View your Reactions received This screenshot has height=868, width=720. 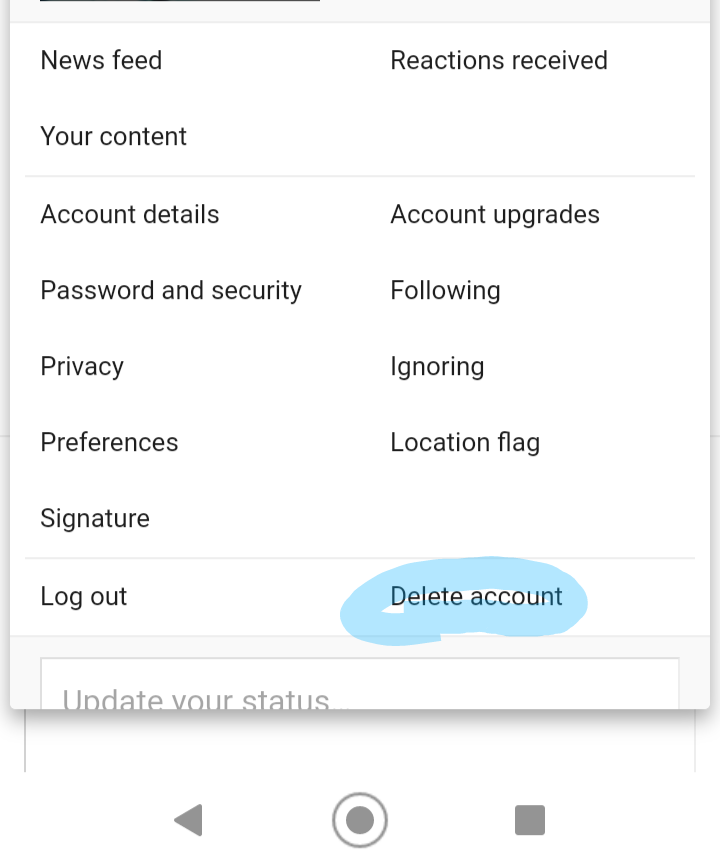[x=499, y=60]
